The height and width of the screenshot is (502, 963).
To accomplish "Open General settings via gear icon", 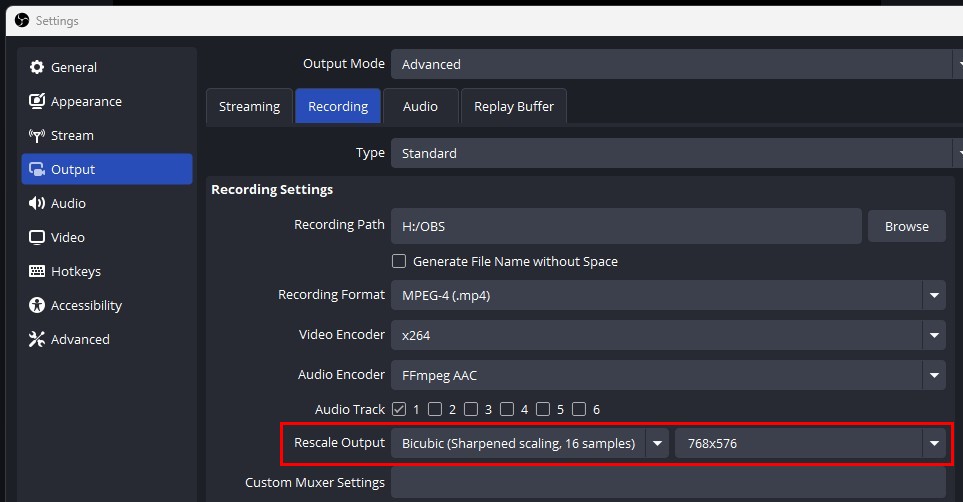I will (37, 67).
